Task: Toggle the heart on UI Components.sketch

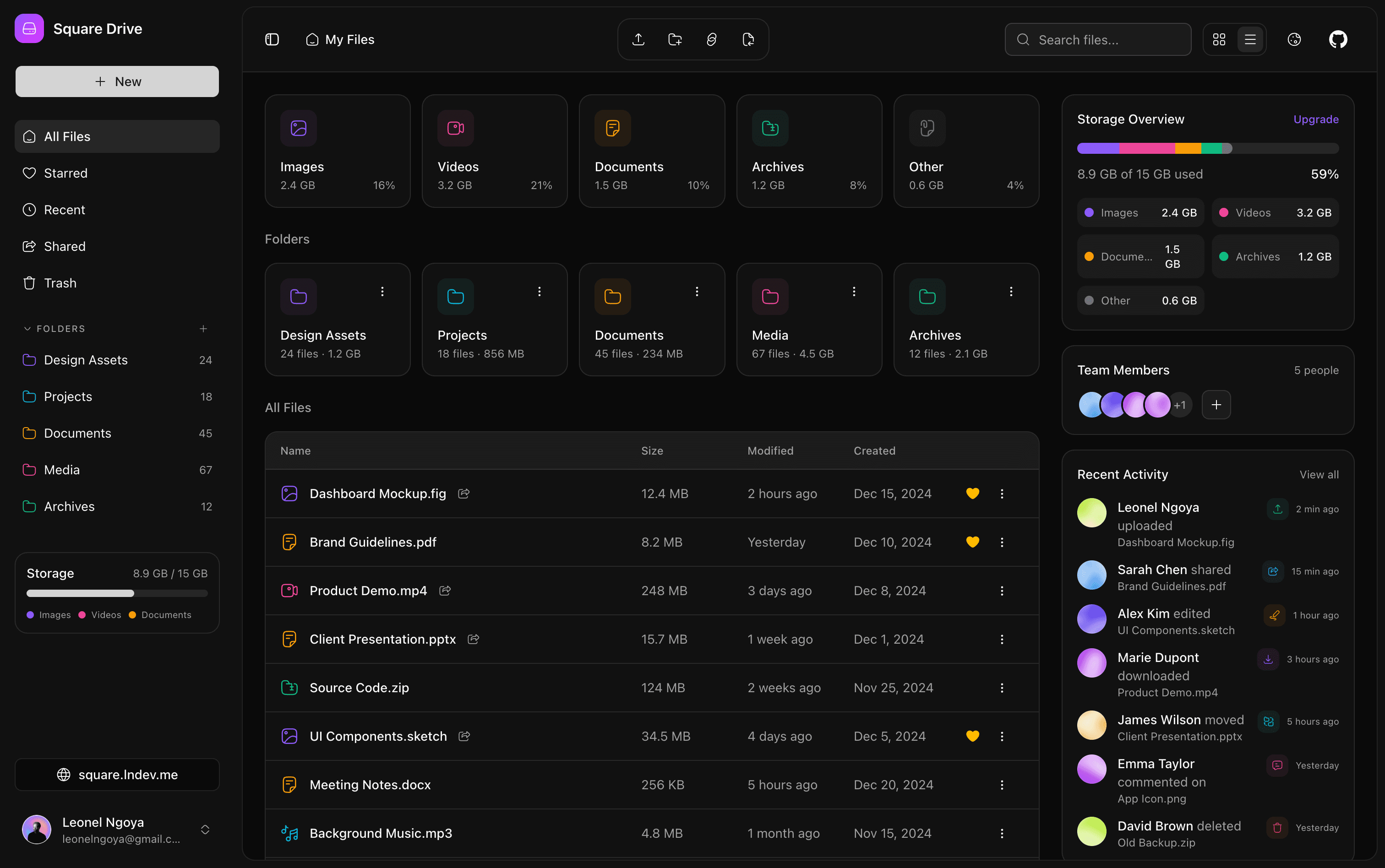Action: 972,736
